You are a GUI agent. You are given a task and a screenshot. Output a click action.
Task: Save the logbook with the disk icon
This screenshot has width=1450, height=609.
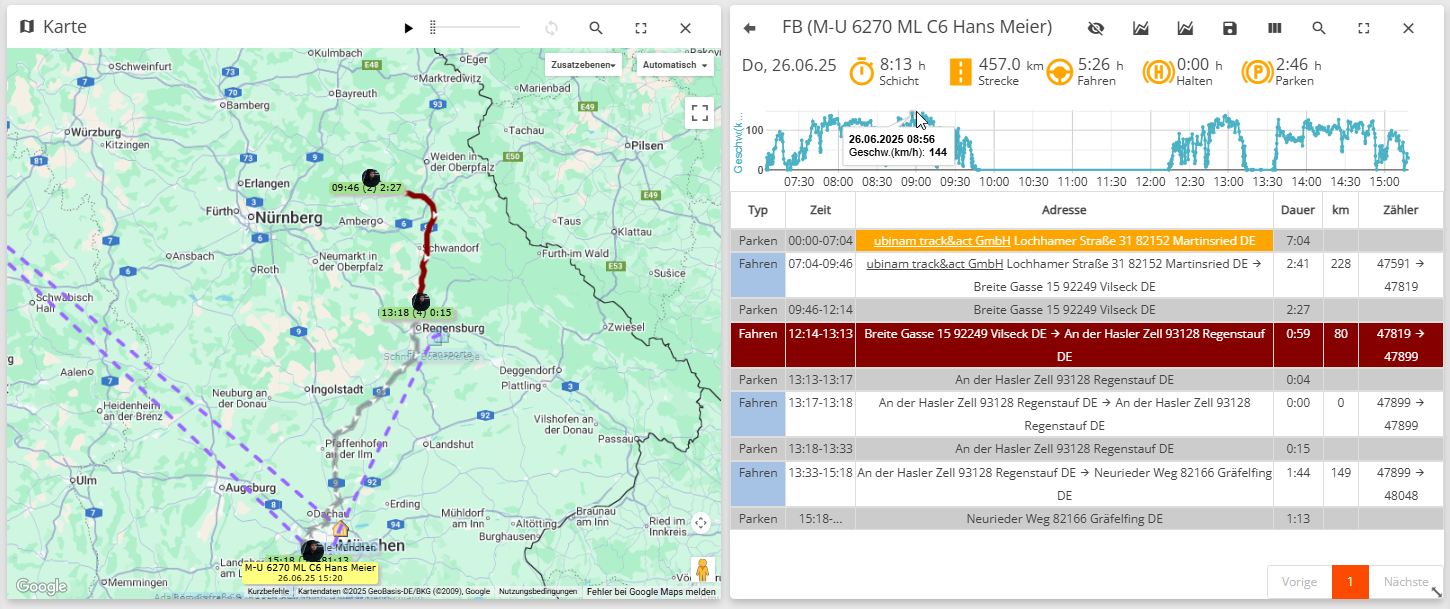(1230, 28)
